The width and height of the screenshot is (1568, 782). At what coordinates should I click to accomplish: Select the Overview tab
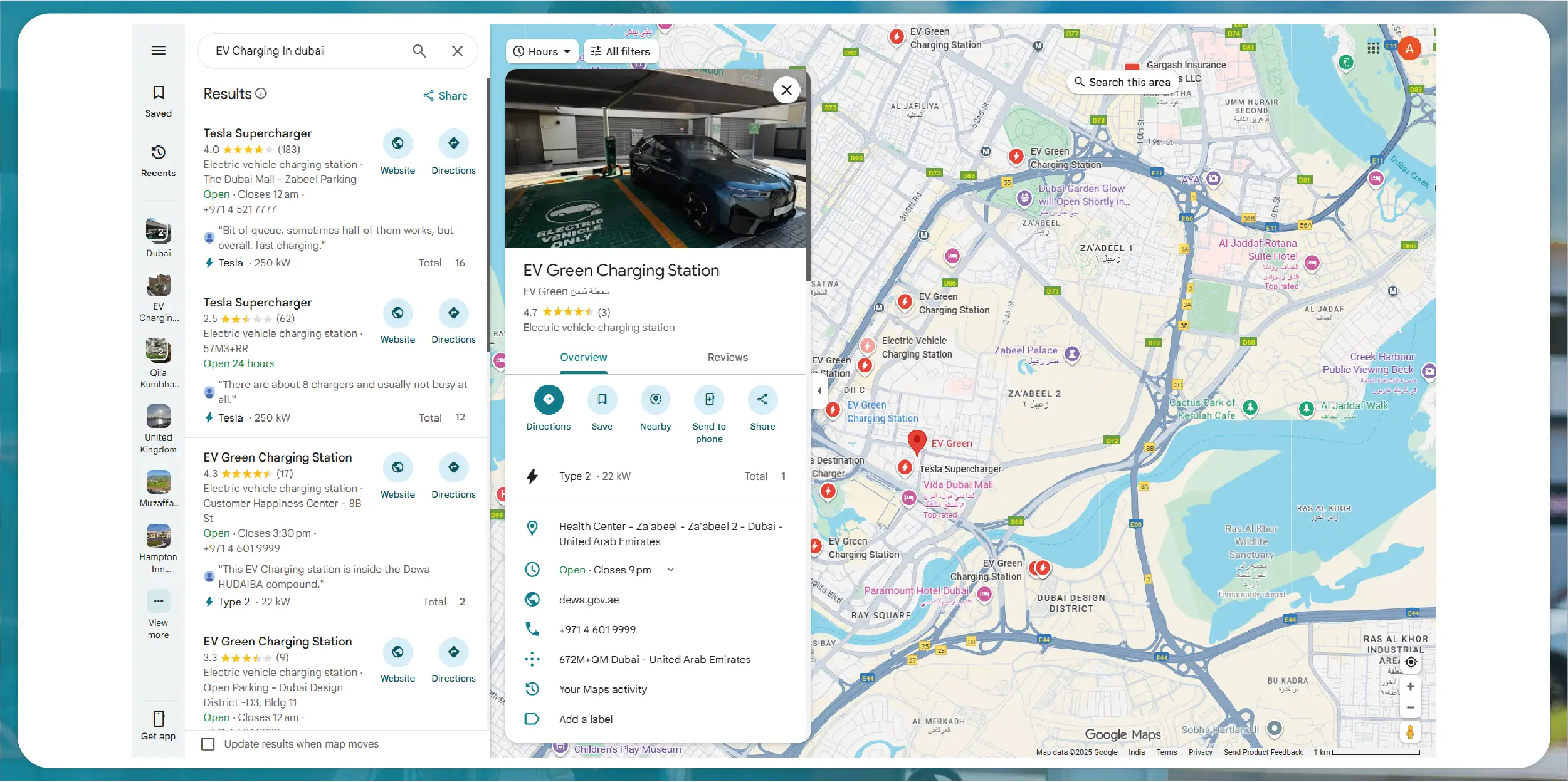click(x=583, y=357)
